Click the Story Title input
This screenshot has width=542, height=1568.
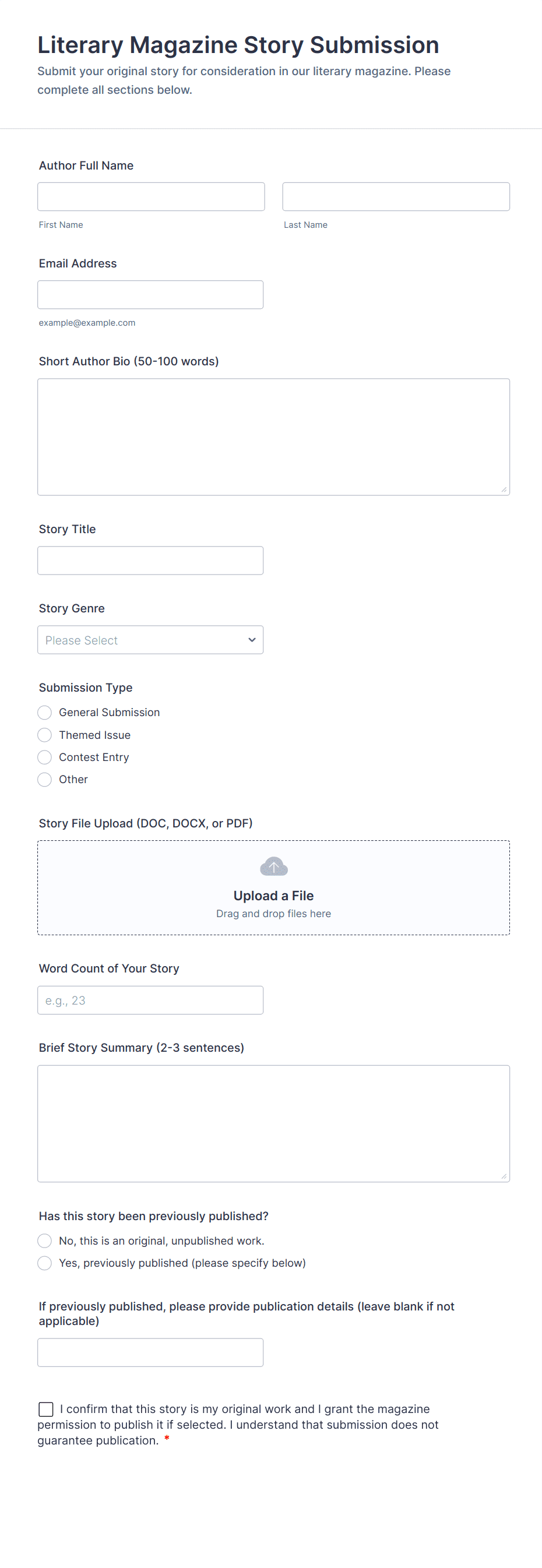pos(150,560)
